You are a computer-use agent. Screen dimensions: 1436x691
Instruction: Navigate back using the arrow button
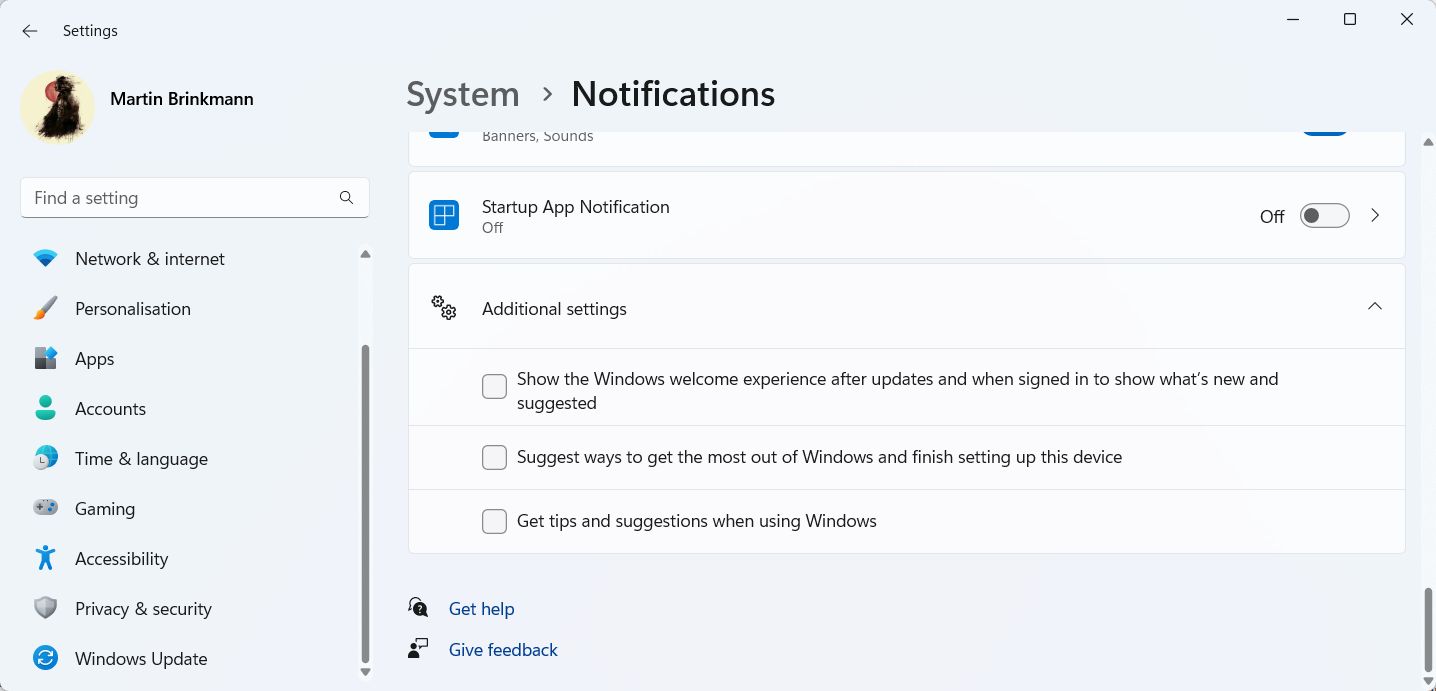pos(29,30)
